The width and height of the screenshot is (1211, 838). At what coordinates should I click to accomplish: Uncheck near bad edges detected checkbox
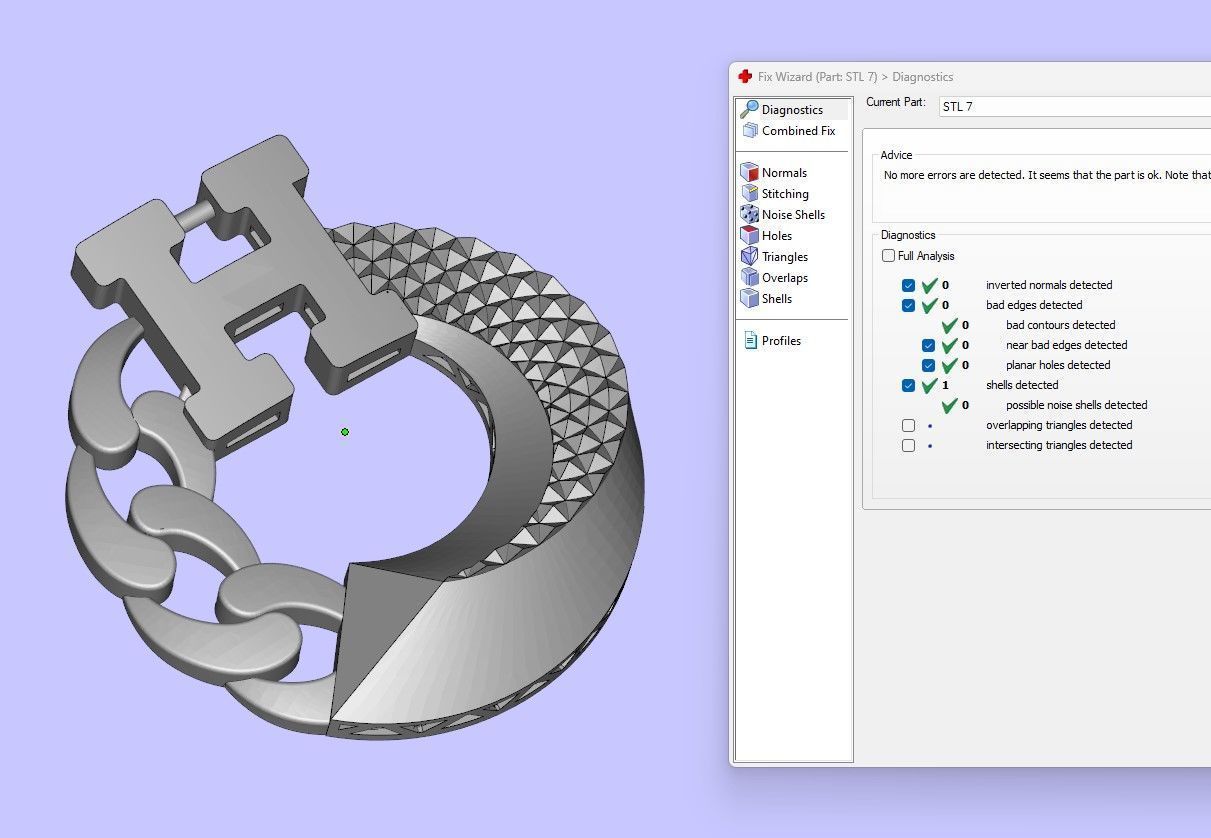click(x=928, y=345)
